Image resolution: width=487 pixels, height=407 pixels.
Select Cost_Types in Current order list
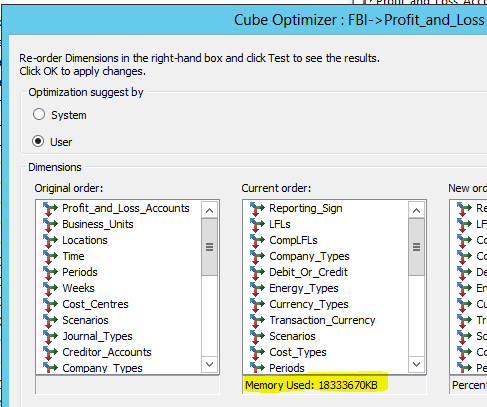pos(298,352)
